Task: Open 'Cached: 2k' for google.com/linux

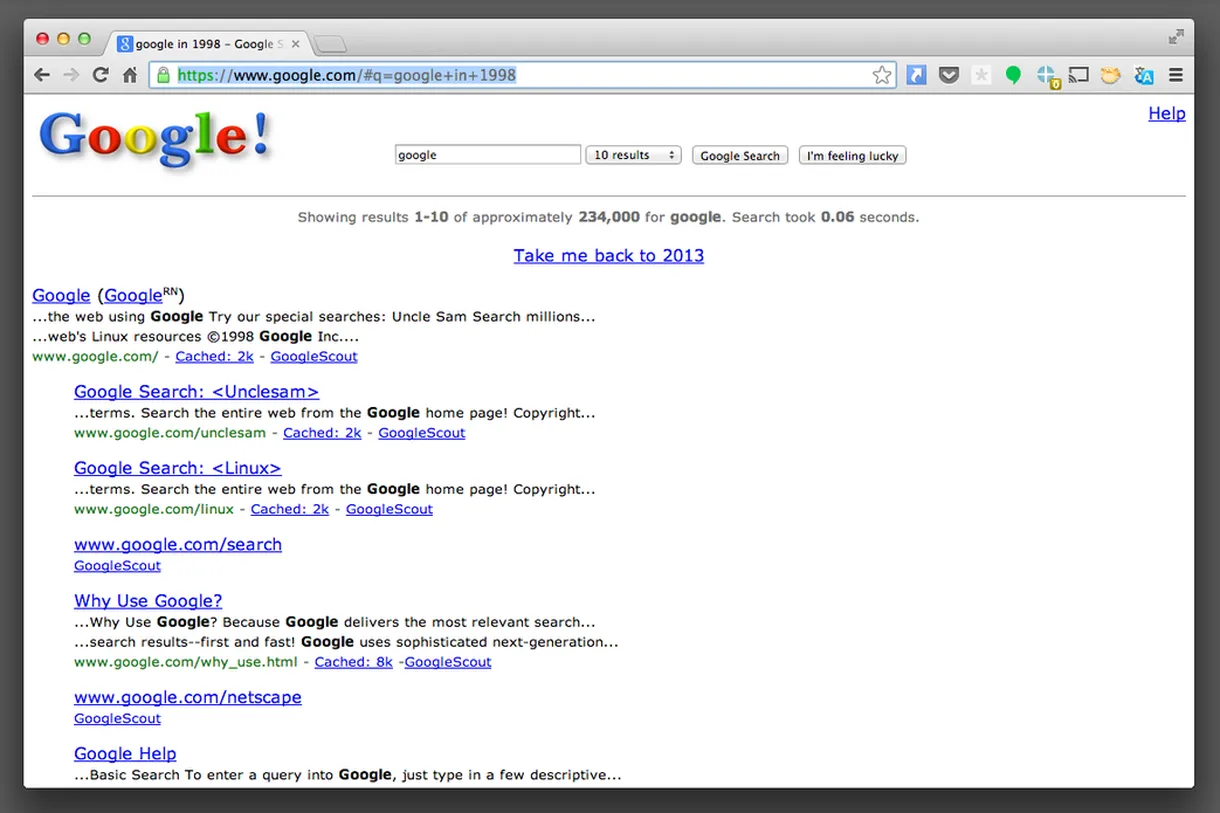Action: coord(290,509)
